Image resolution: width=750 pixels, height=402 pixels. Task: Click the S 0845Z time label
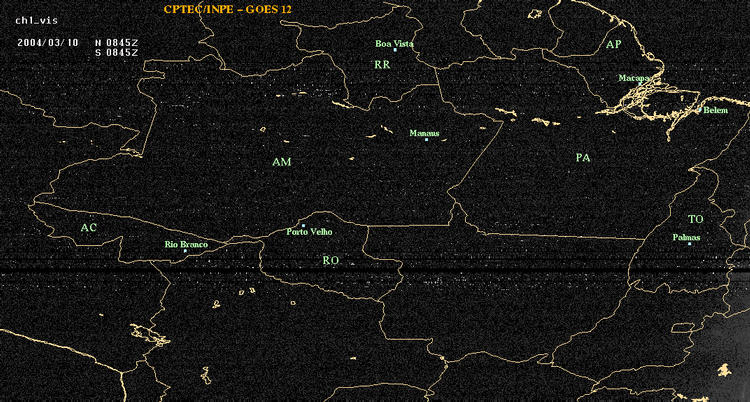(116, 52)
